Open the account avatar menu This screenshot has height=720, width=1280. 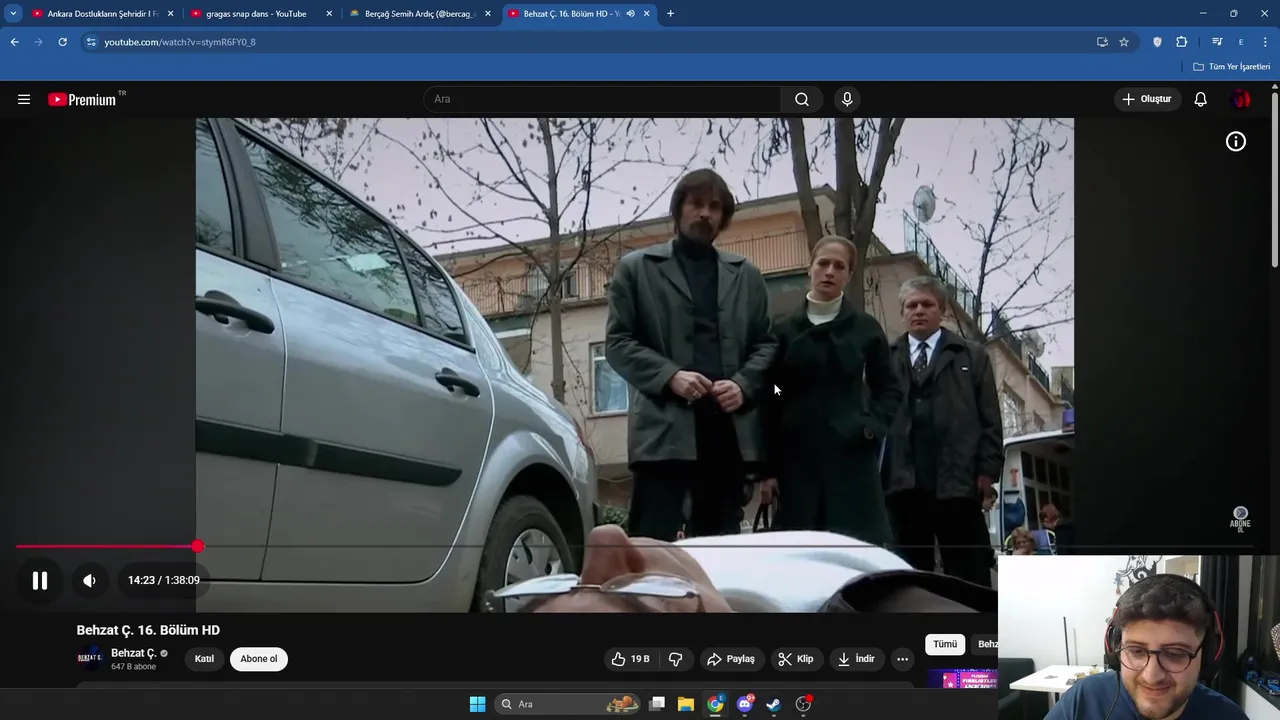pyautogui.click(x=1241, y=99)
